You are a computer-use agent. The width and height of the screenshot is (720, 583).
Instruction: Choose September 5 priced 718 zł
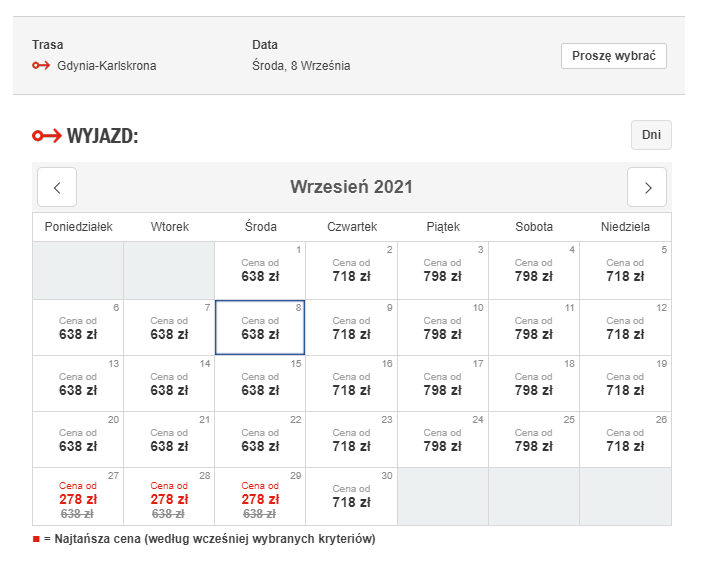click(625, 271)
